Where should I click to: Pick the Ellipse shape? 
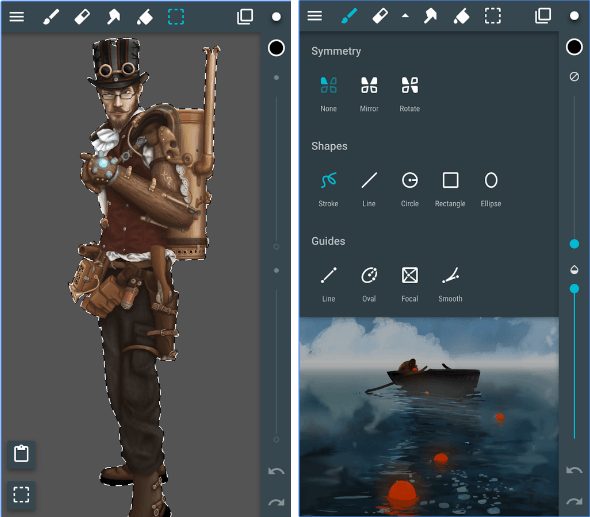click(491, 189)
